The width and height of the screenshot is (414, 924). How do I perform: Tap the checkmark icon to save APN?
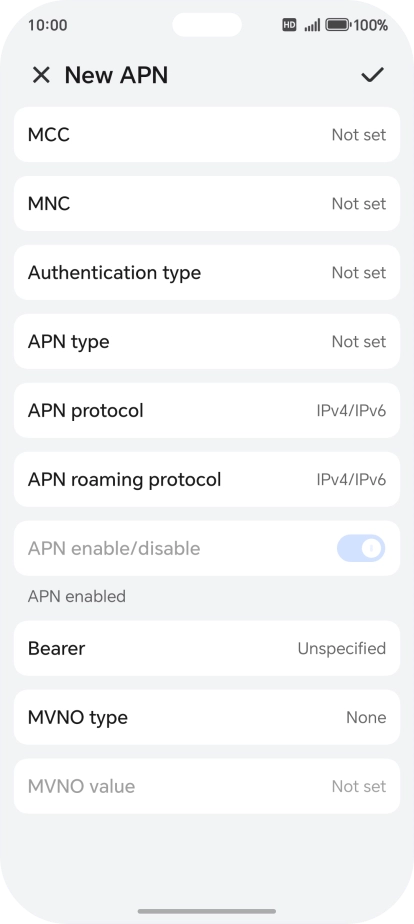[x=372, y=75]
